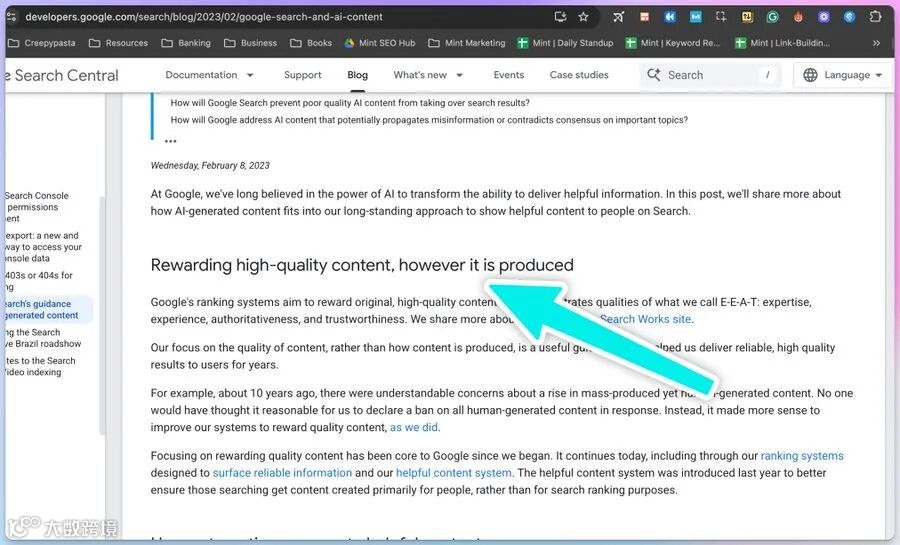The width and height of the screenshot is (900, 545).
Task: Open the yellow up-down arrows extension
Action: pyautogui.click(x=747, y=17)
